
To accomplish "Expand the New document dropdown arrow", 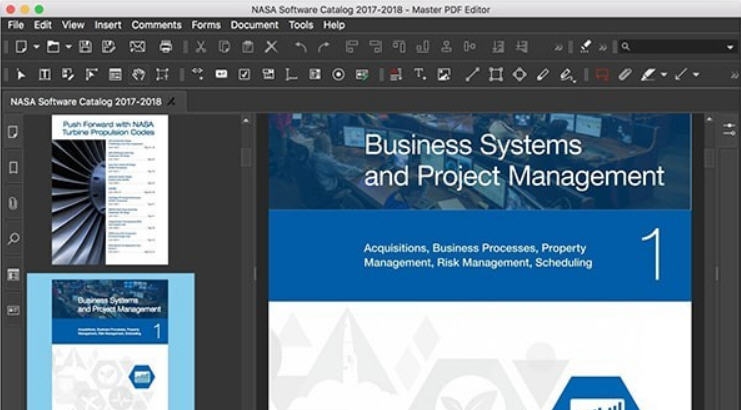I will 36,46.
